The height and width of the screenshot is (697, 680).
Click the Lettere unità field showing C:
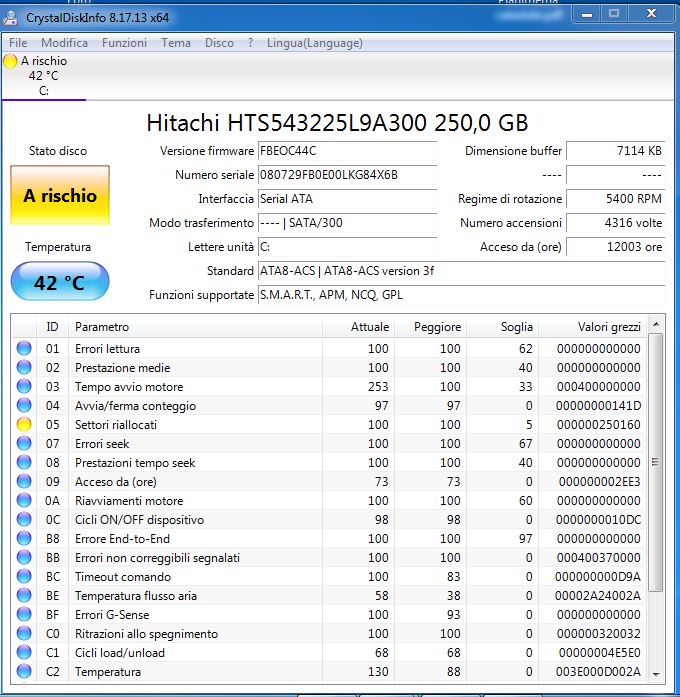point(347,247)
